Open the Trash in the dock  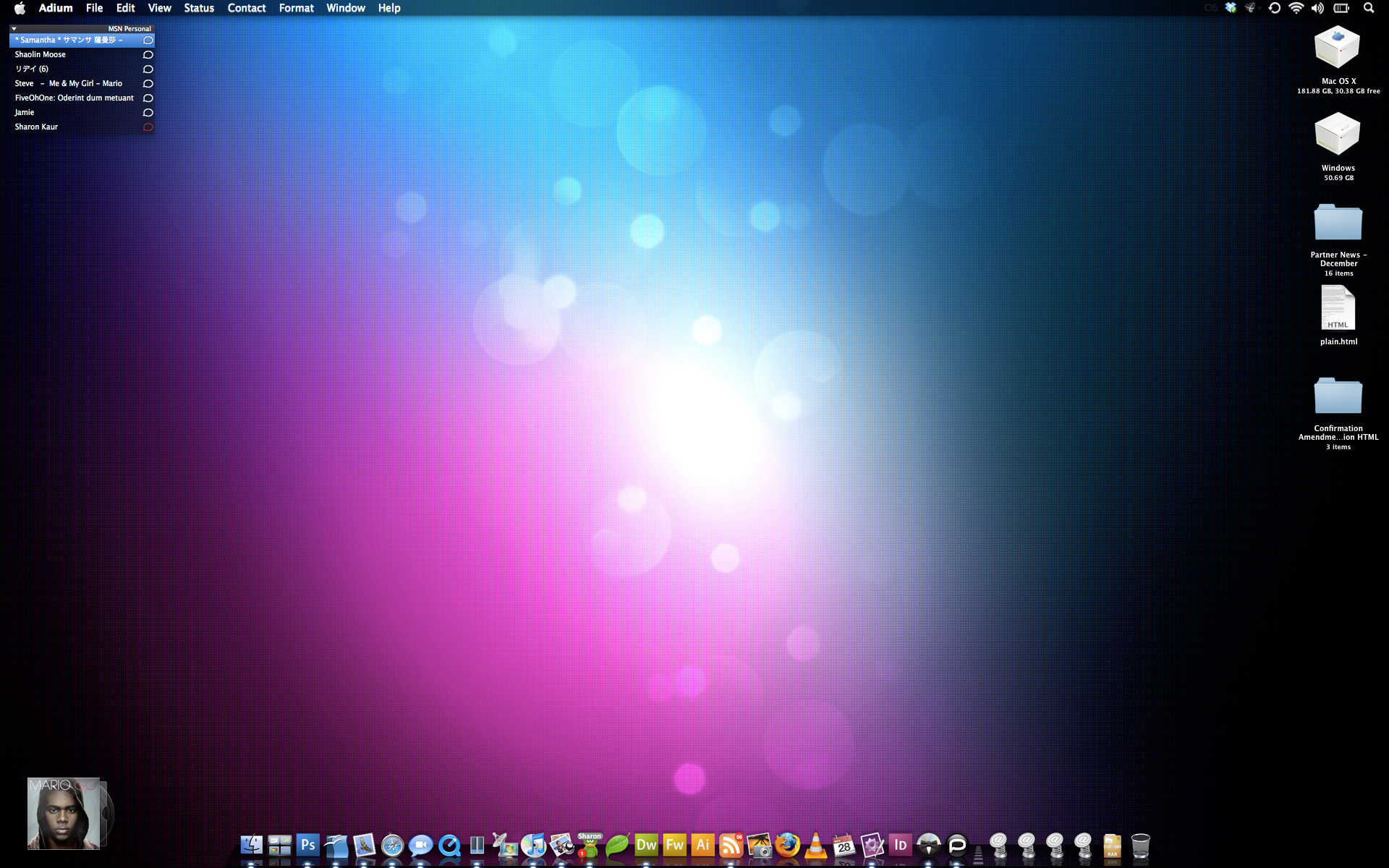coord(1140,845)
